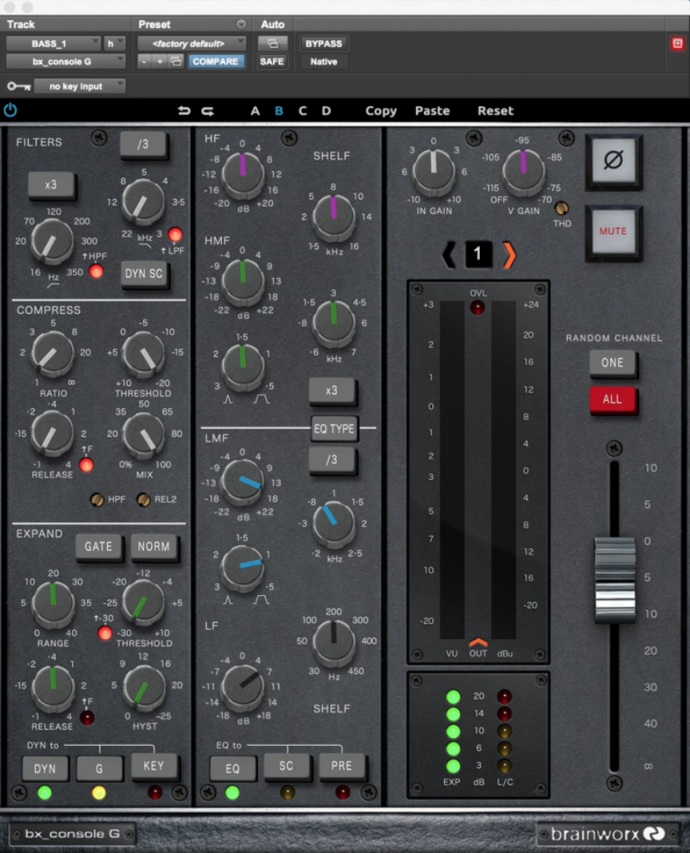
Task: Click Reset in the plugin toolbar
Action: pos(496,111)
